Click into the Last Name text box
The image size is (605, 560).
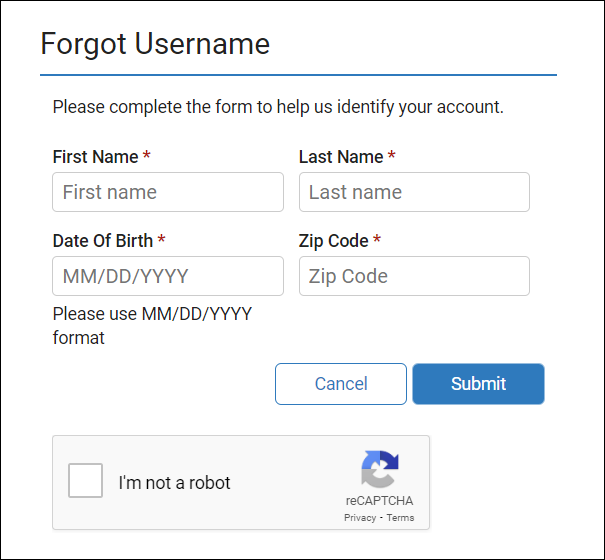pos(414,192)
